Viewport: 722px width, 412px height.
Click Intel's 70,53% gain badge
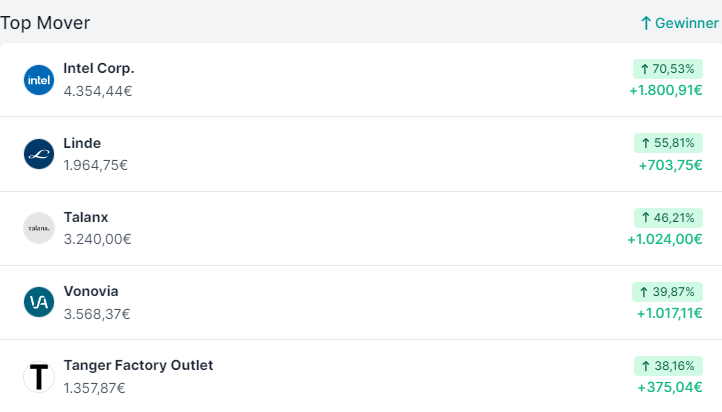click(x=667, y=69)
